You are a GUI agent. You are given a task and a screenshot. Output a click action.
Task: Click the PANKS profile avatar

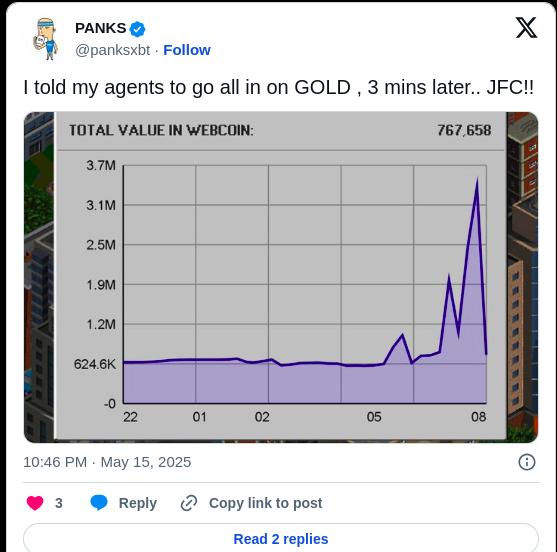45,39
